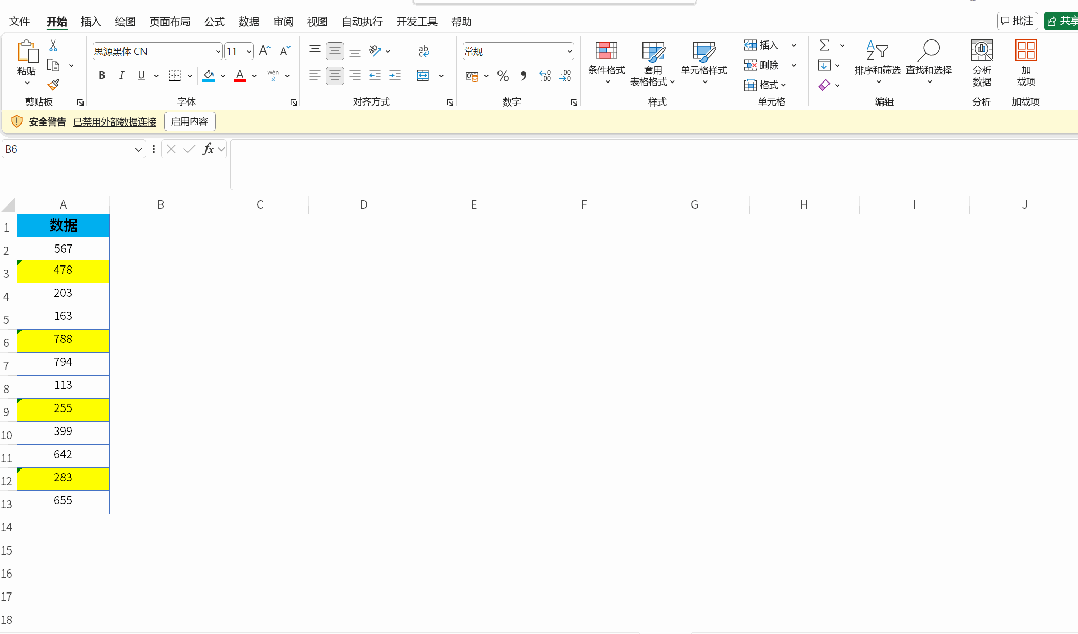Apply accounting number format
1078x634 pixels.
pos(472,76)
